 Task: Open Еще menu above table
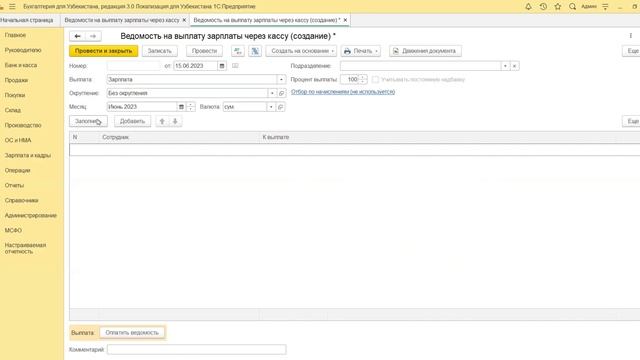[631, 121]
